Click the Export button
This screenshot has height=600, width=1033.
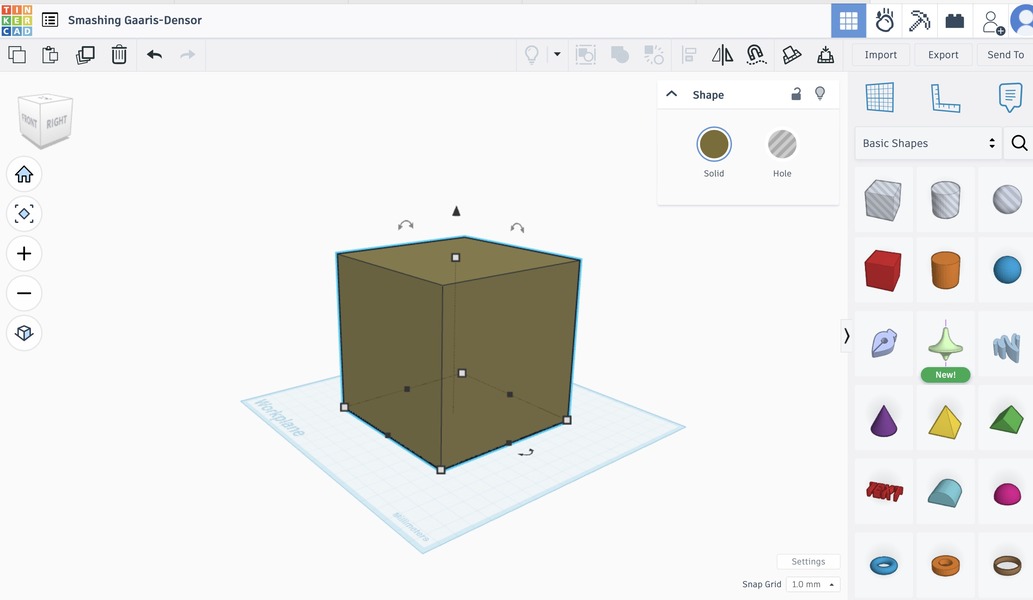coord(943,55)
